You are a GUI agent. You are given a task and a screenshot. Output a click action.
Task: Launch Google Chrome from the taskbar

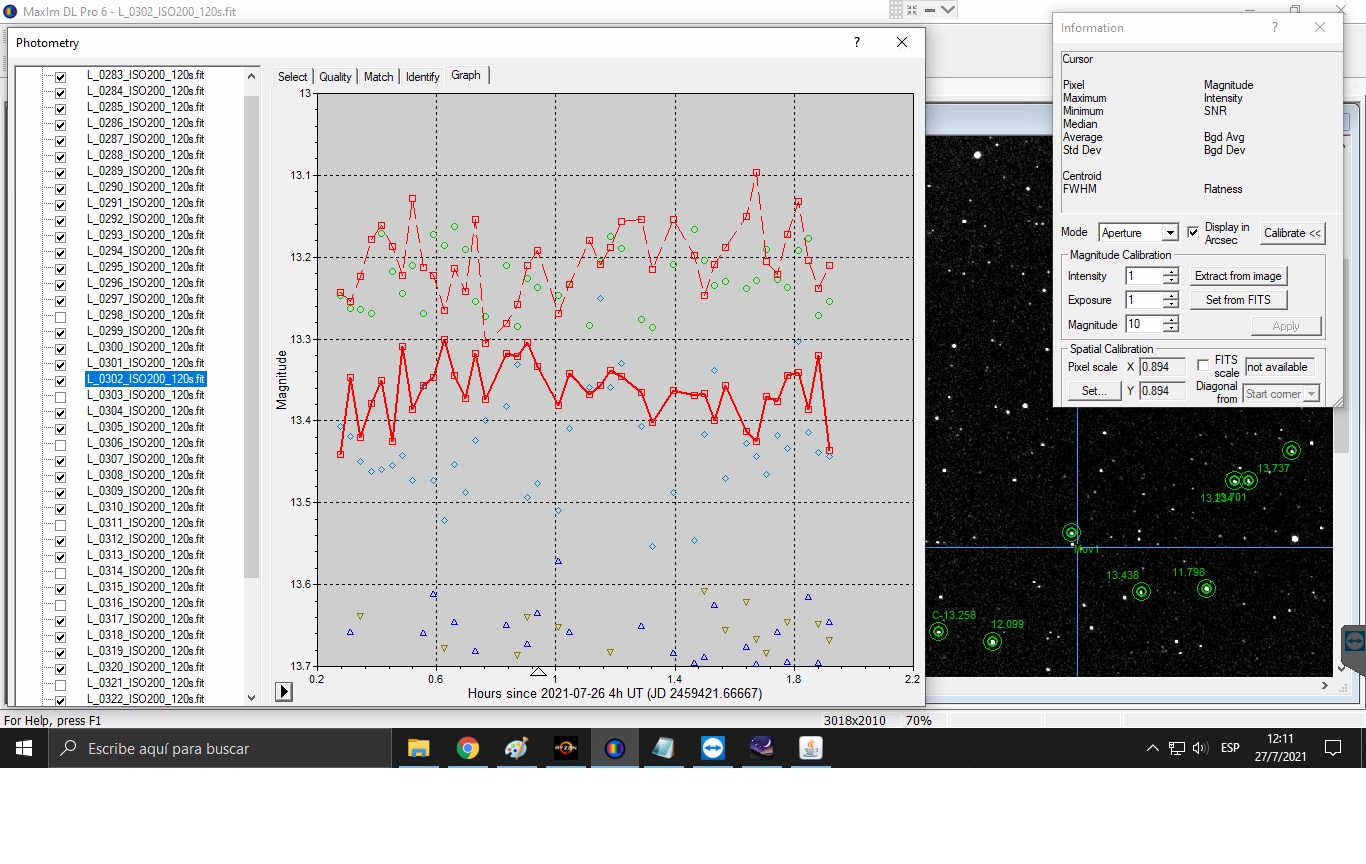(x=467, y=748)
